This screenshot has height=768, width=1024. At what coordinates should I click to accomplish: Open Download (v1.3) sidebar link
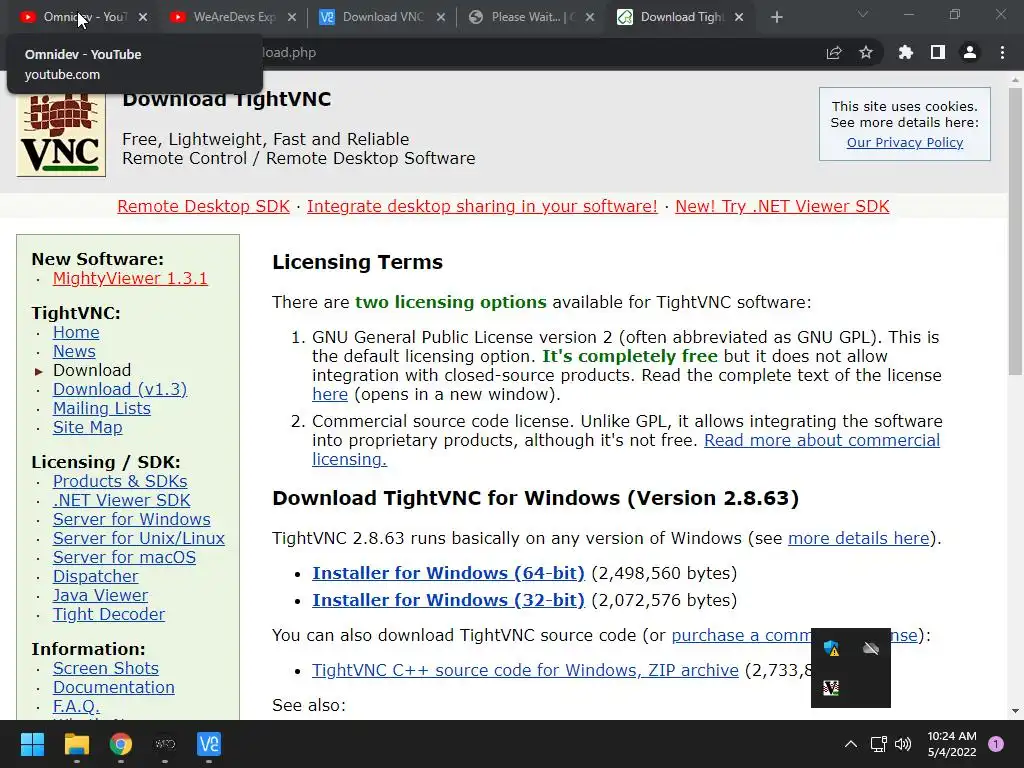coord(120,389)
